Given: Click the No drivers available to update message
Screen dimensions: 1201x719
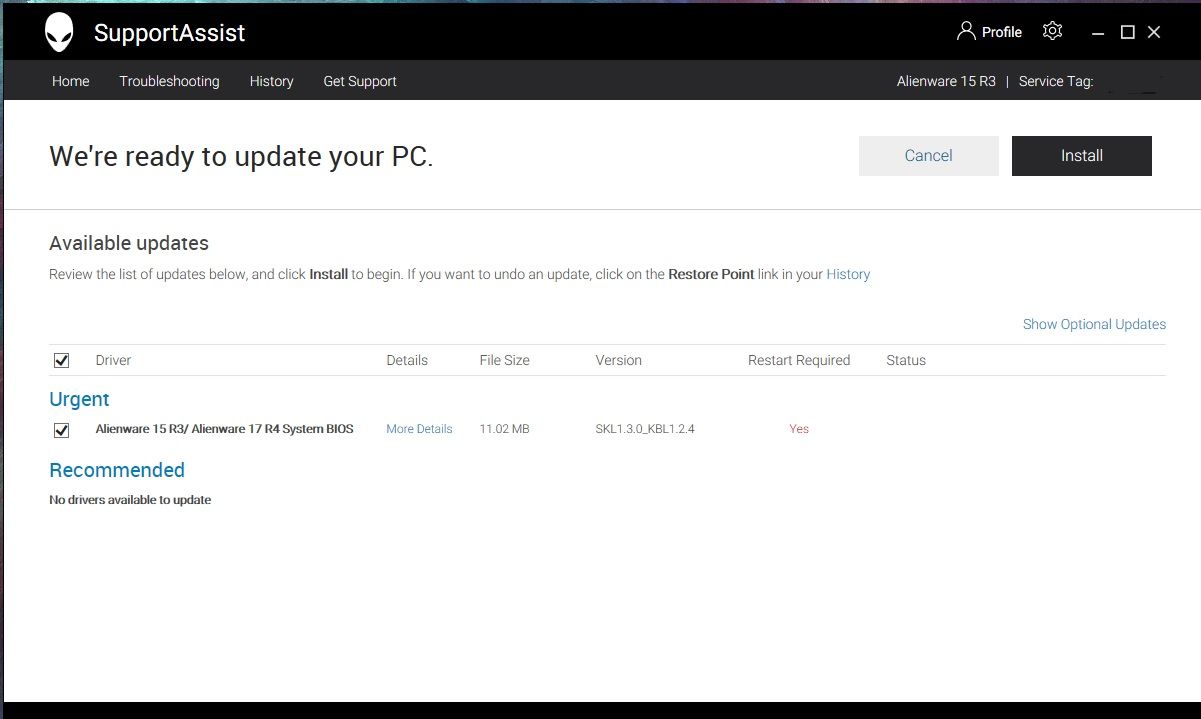Looking at the screenshot, I should pos(130,500).
